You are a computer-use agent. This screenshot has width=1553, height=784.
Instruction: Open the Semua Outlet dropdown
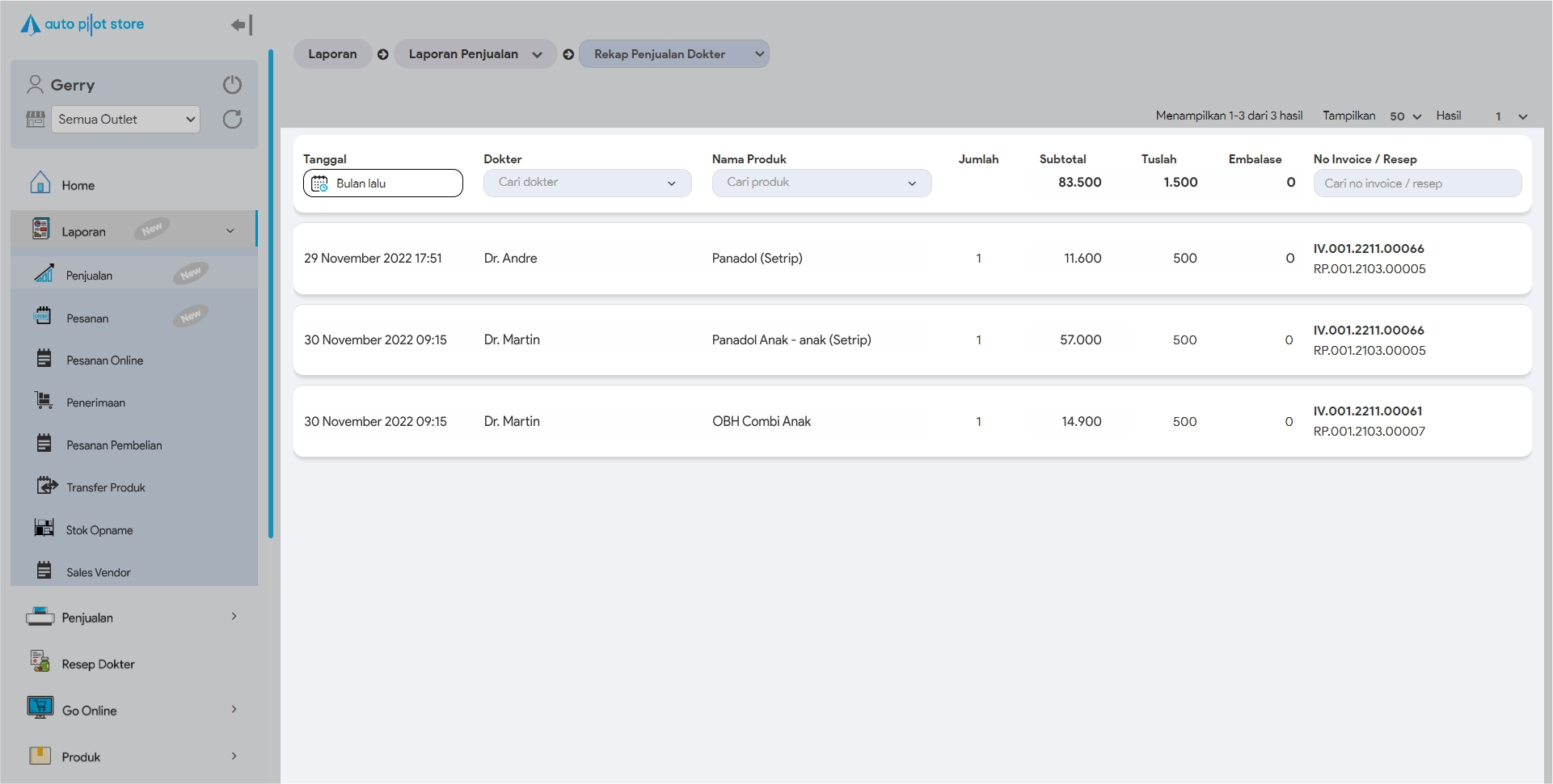coord(125,120)
